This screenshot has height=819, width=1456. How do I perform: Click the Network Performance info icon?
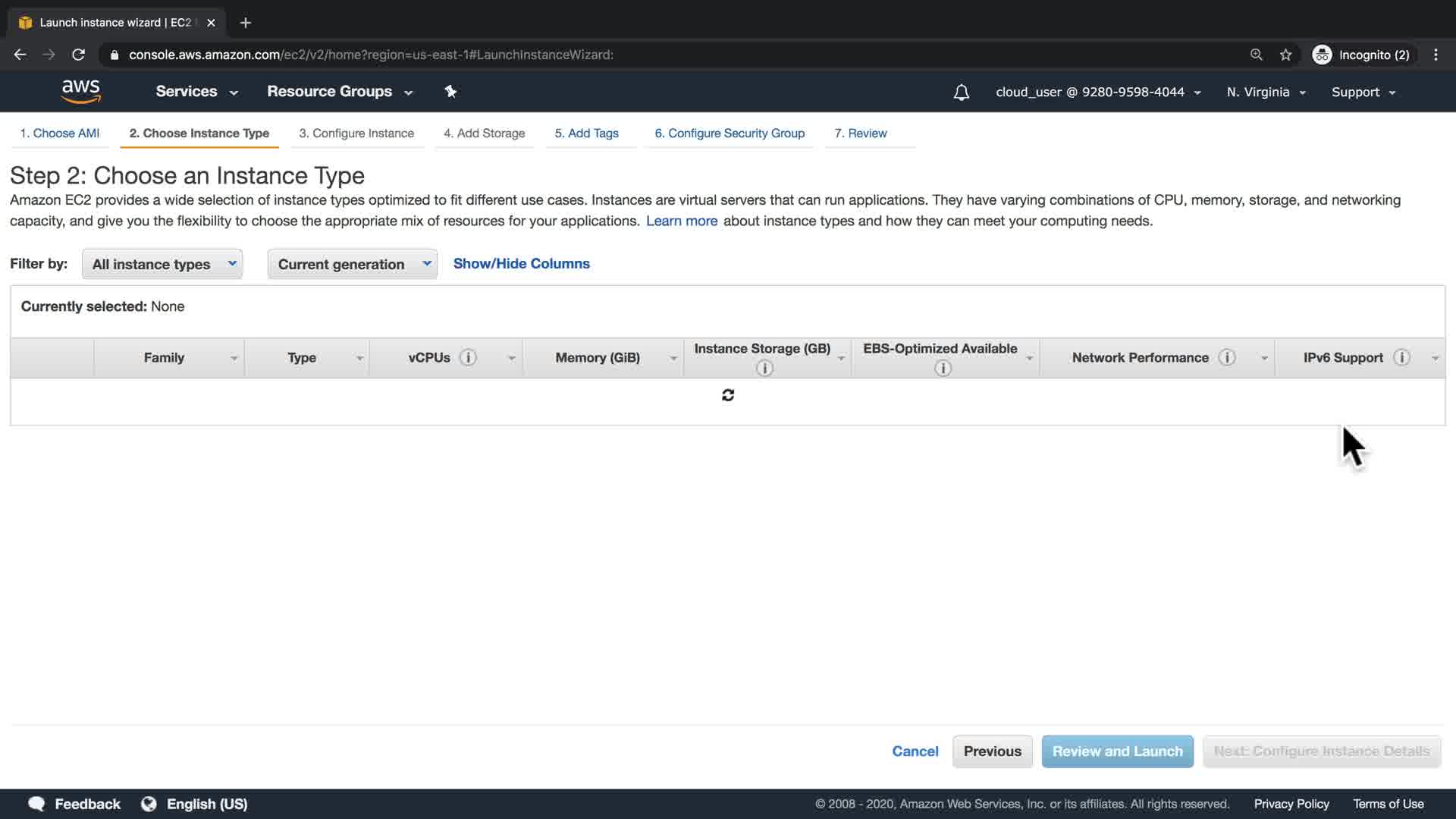1226,357
